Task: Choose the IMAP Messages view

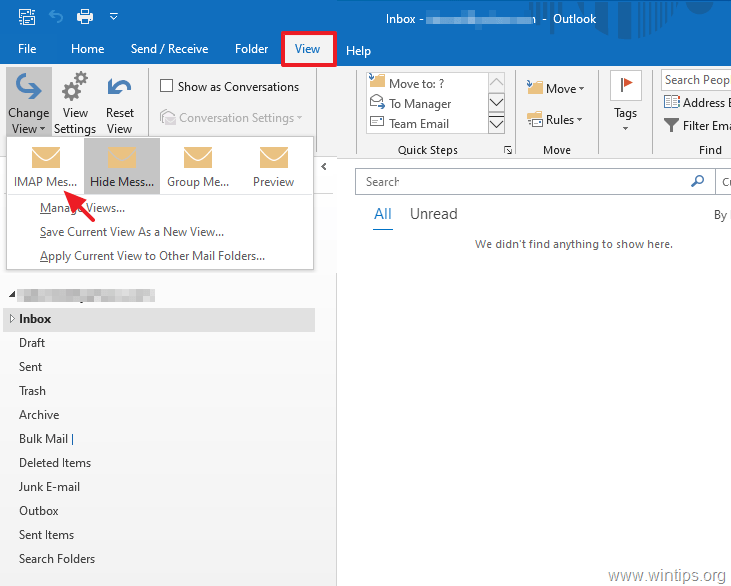Action: pos(46,166)
